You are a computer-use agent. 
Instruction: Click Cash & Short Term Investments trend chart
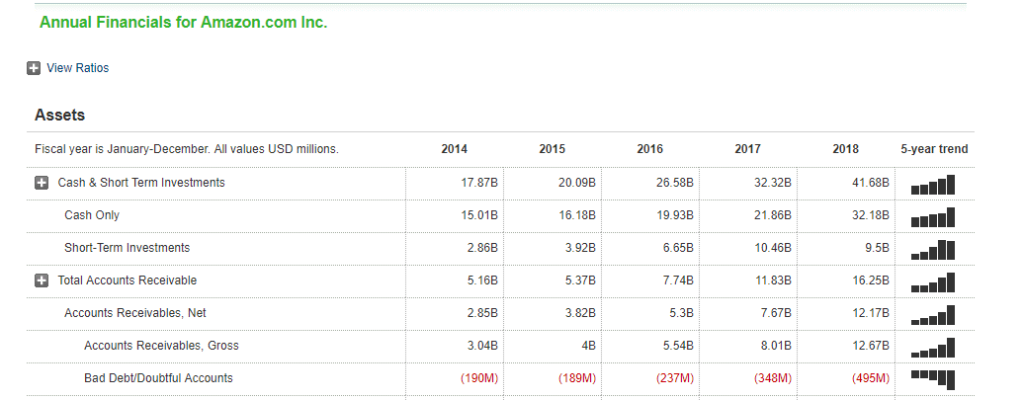[933, 185]
